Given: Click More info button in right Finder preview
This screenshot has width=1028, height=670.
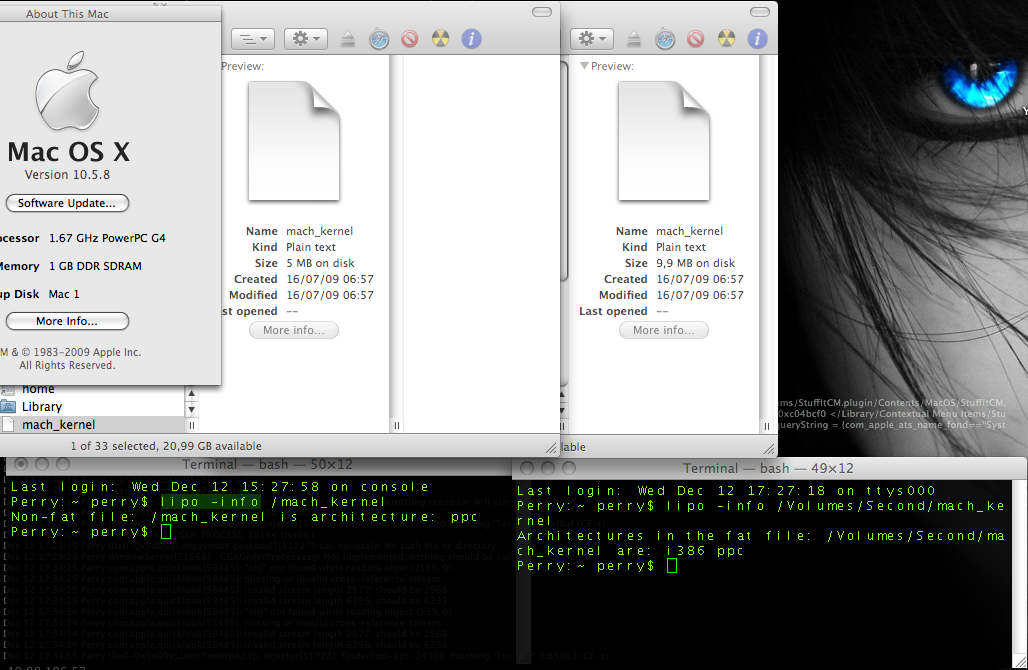Looking at the screenshot, I should pyautogui.click(x=663, y=330).
